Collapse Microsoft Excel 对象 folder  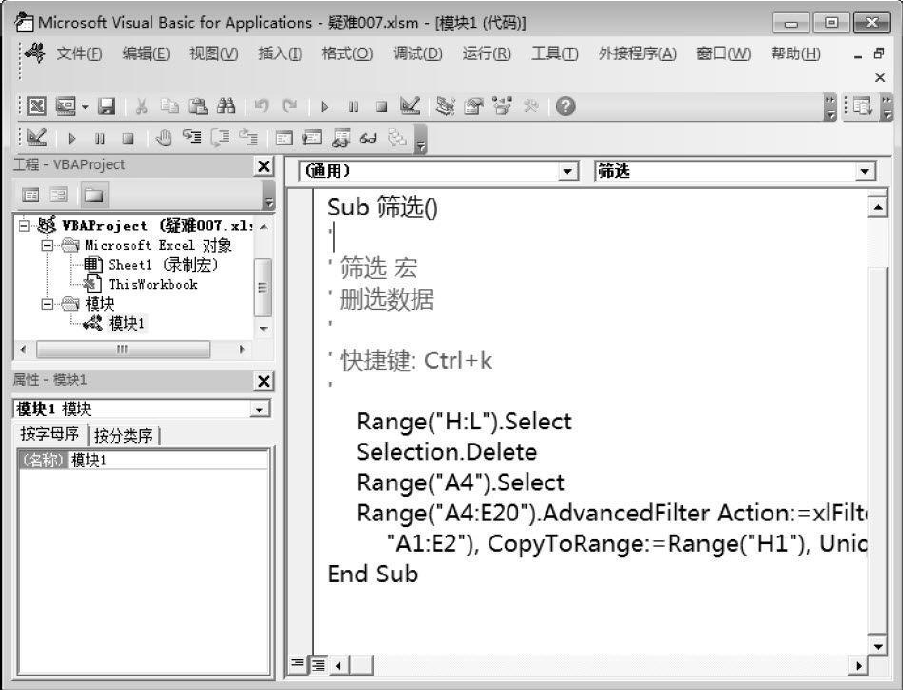point(47,245)
